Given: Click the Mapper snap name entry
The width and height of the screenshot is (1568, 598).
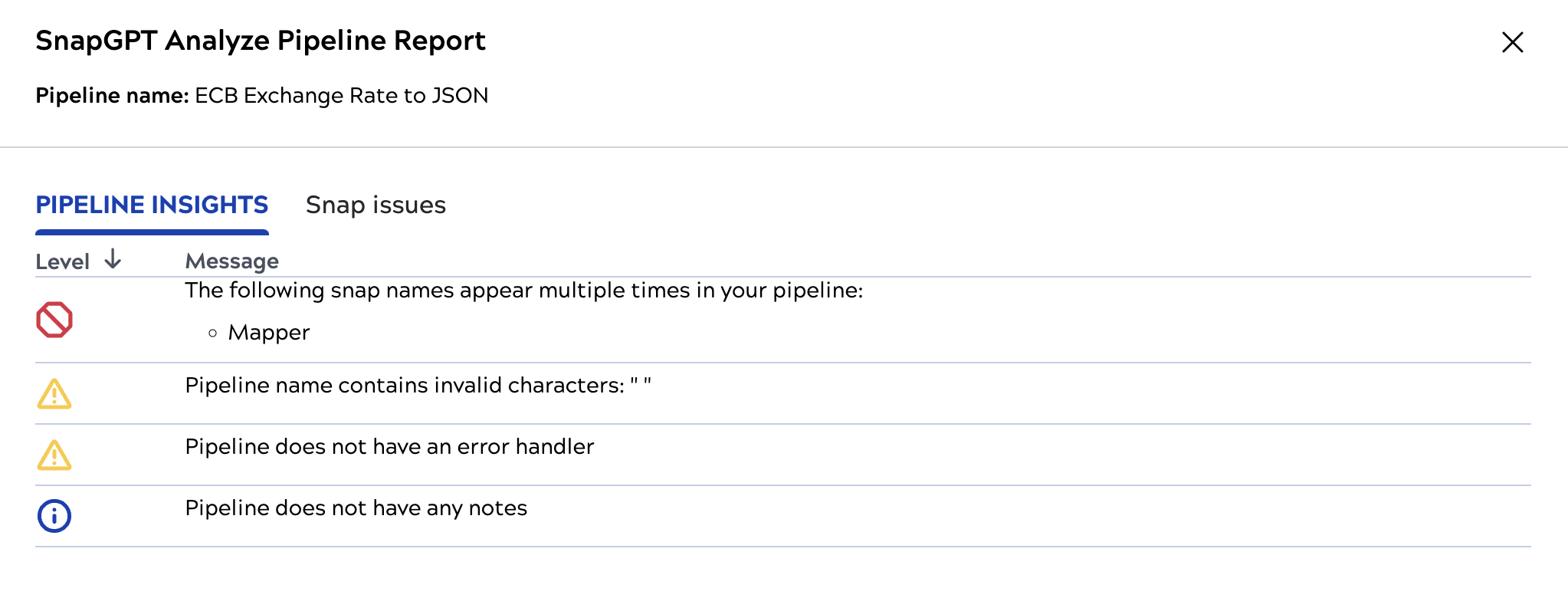Looking at the screenshot, I should pos(268,333).
